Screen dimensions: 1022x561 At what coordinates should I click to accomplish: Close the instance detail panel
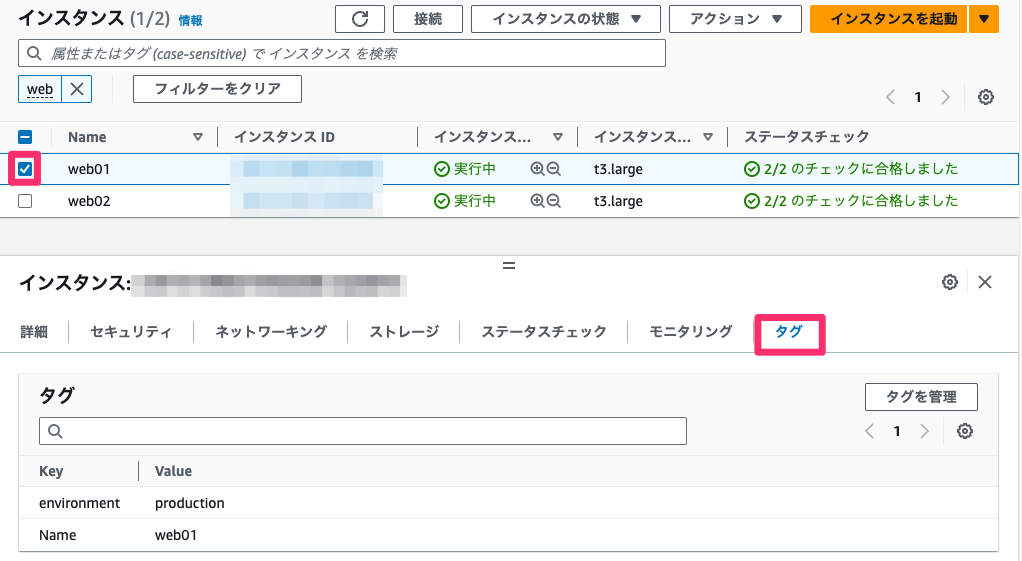[x=985, y=282]
